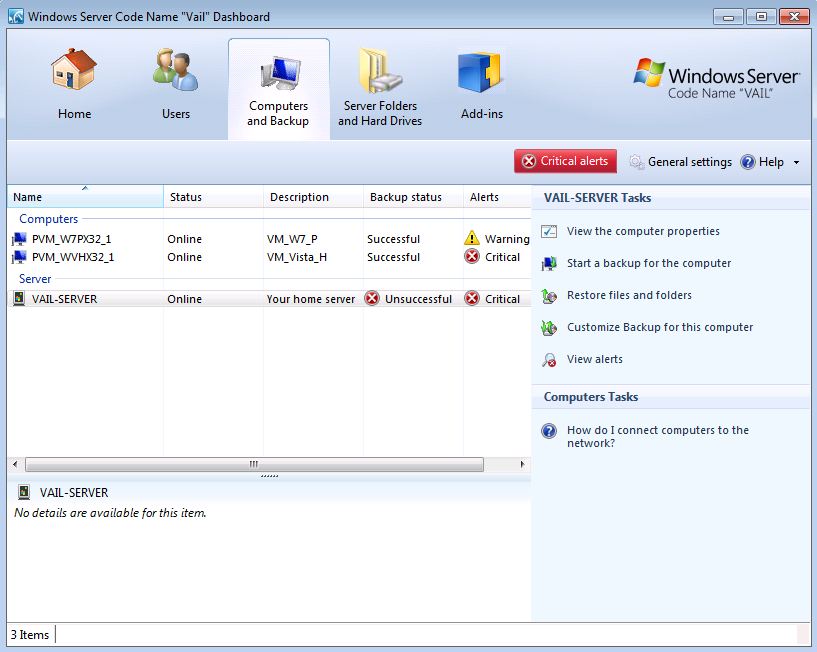Image resolution: width=817 pixels, height=652 pixels.
Task: Show the red Critical alerts button
Action: coord(565,161)
